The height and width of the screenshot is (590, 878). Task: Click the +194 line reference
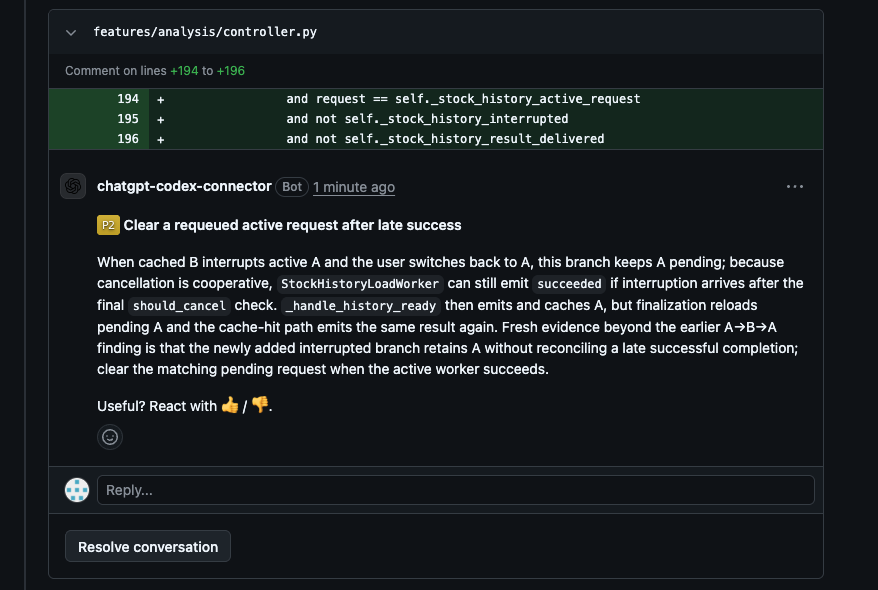tap(184, 71)
